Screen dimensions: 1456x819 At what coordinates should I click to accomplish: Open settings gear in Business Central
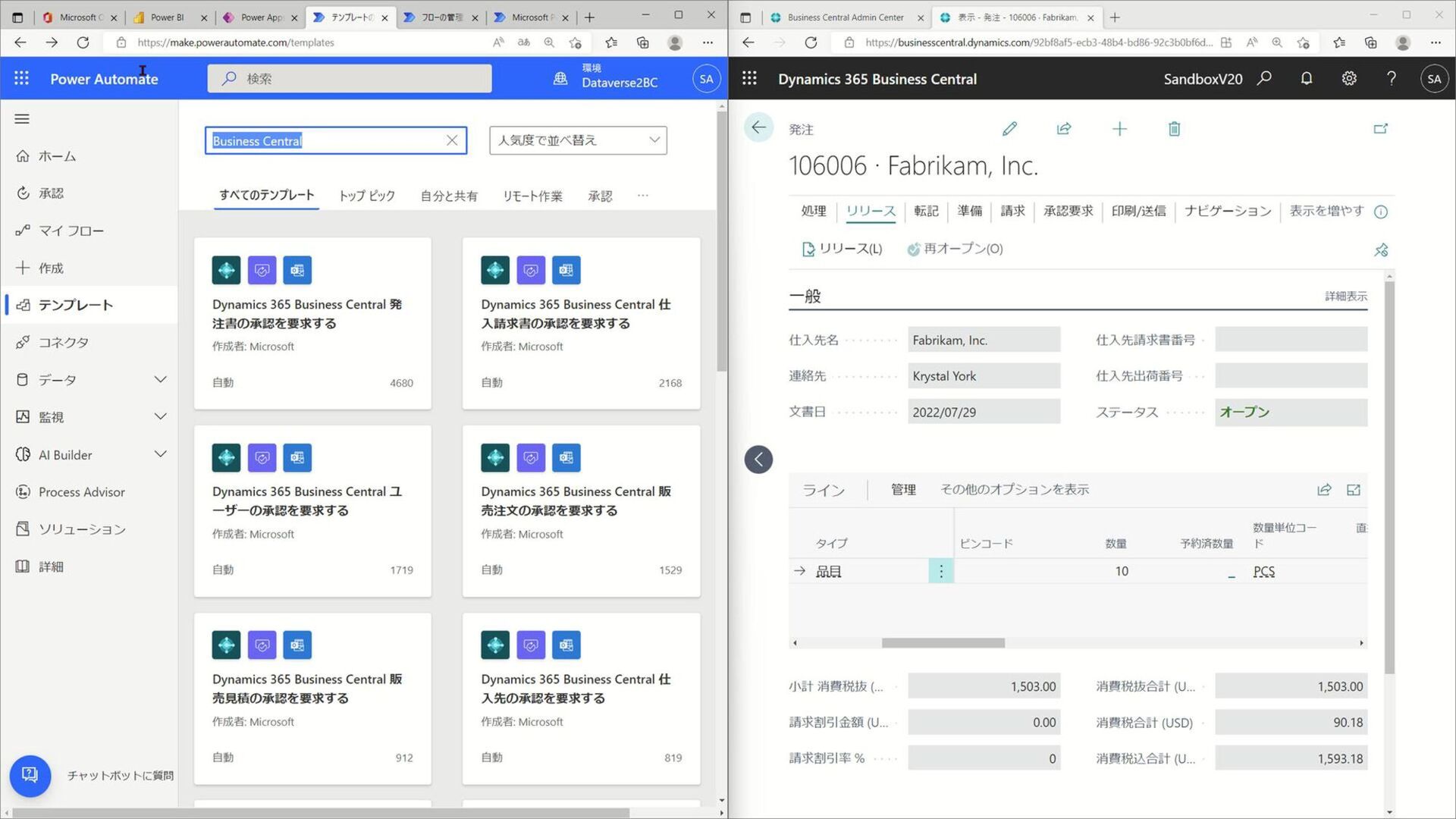[x=1349, y=78]
